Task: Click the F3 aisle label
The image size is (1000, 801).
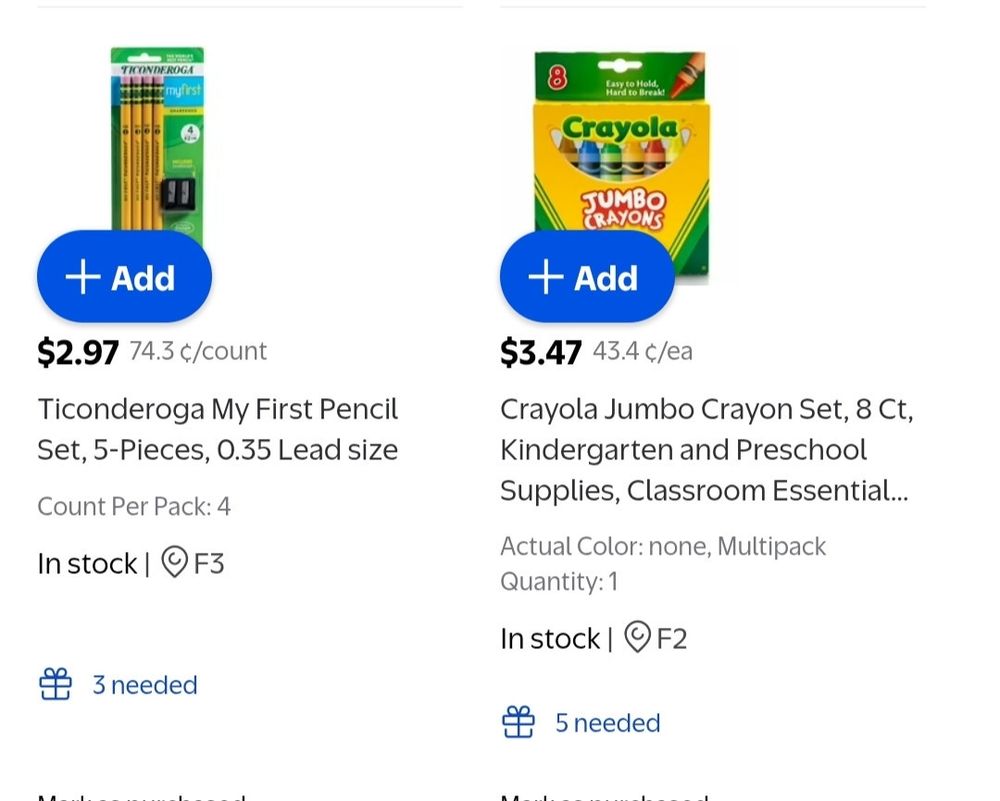Action: [x=209, y=563]
